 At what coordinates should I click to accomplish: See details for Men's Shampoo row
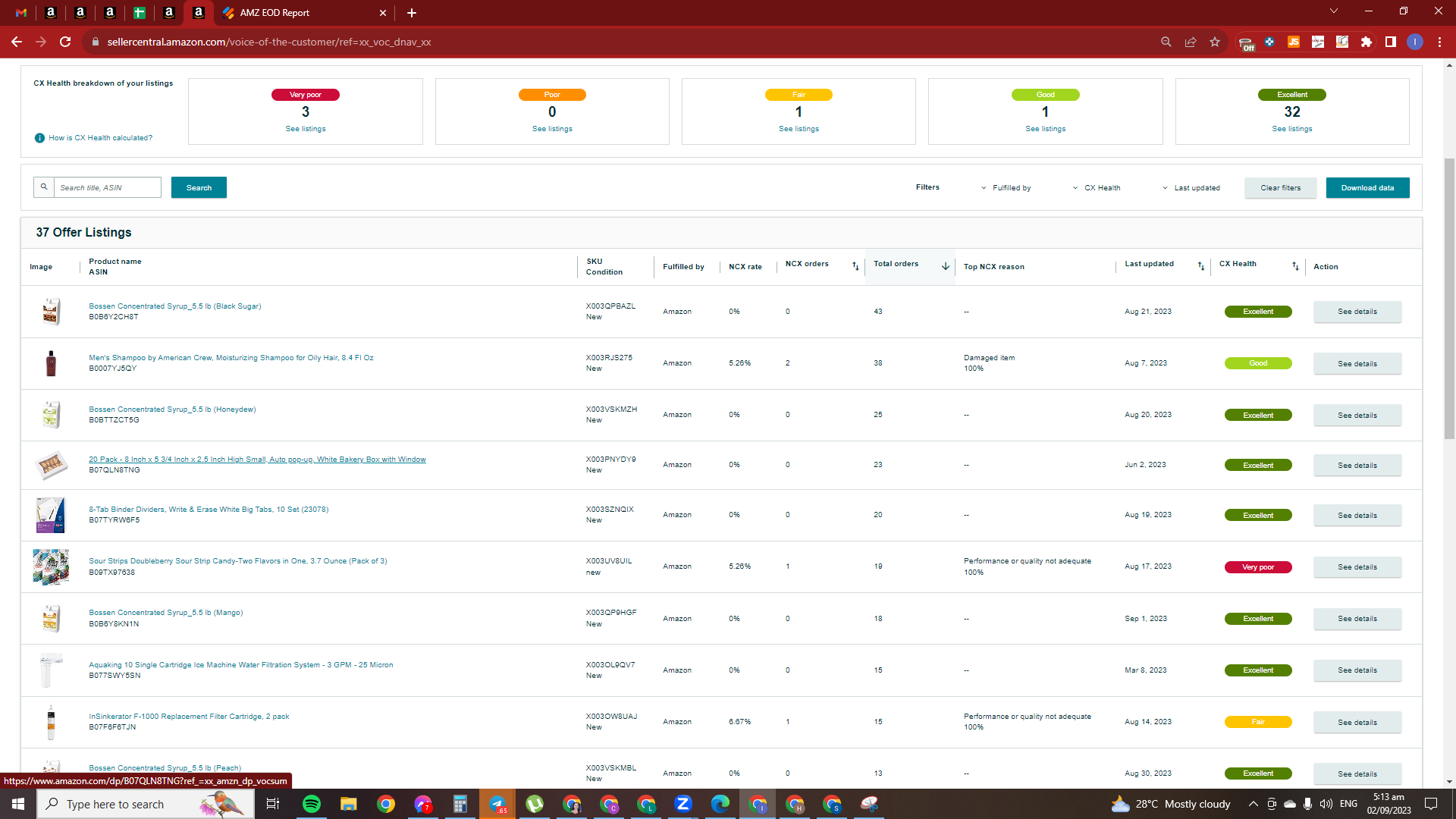point(1357,364)
